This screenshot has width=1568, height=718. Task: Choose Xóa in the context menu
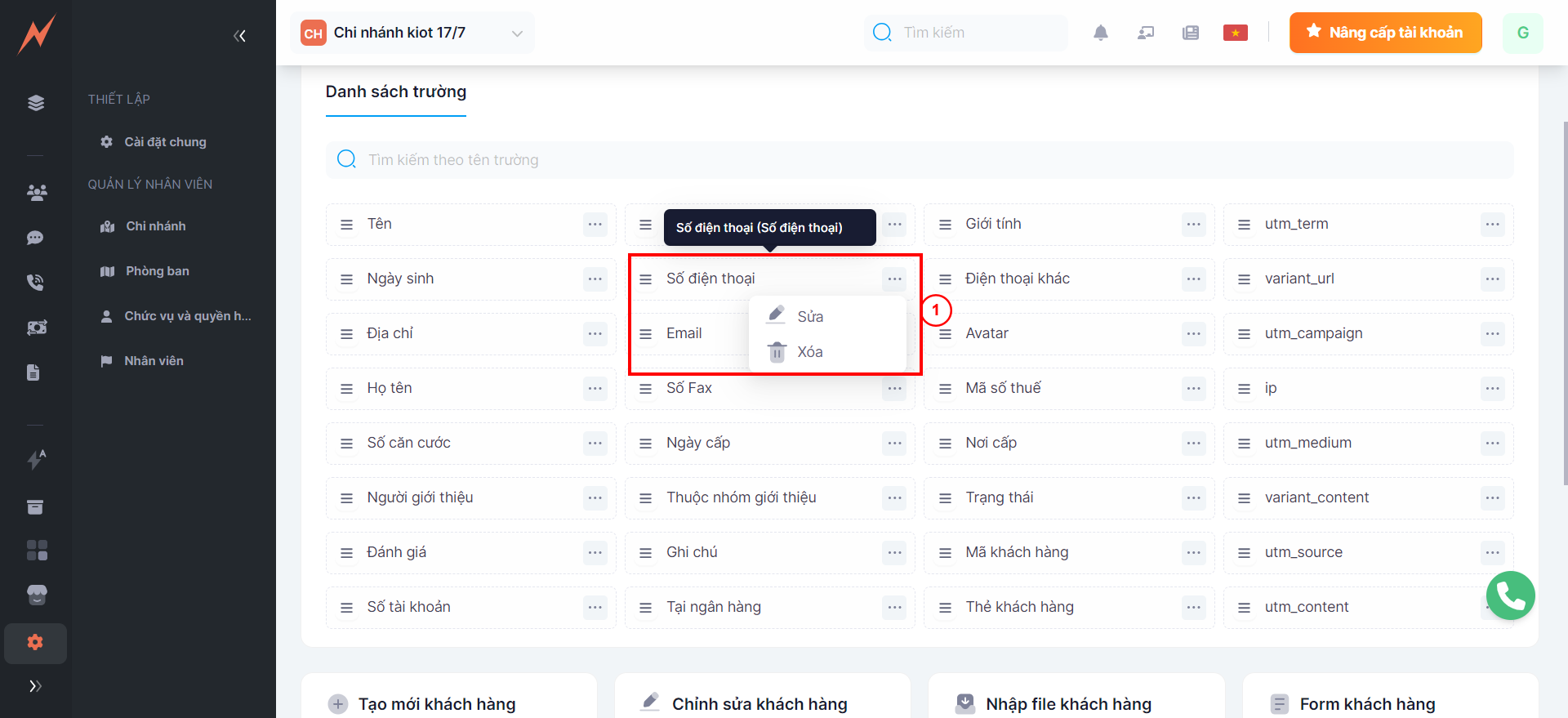point(809,352)
